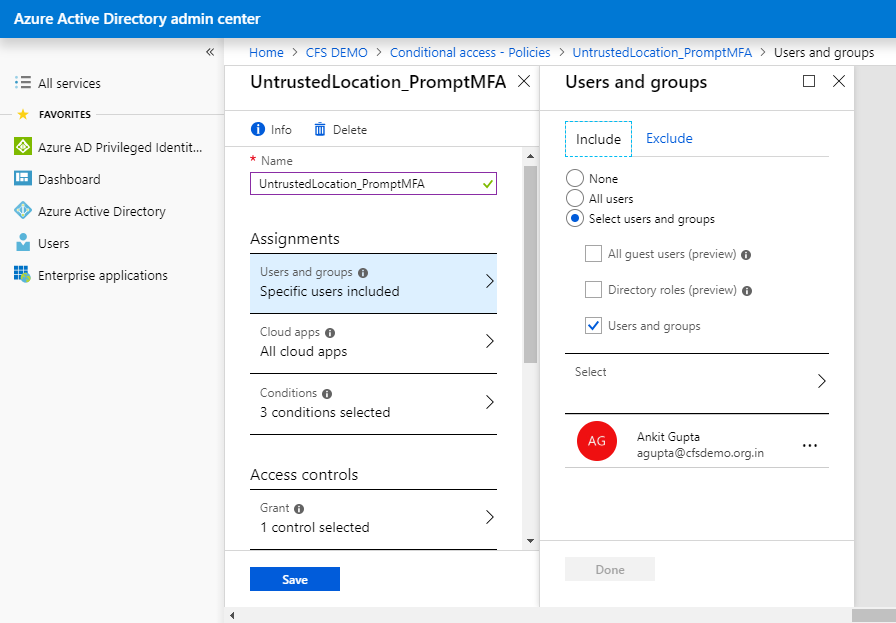
Task: Click the Favorites star icon
Action: 23,114
